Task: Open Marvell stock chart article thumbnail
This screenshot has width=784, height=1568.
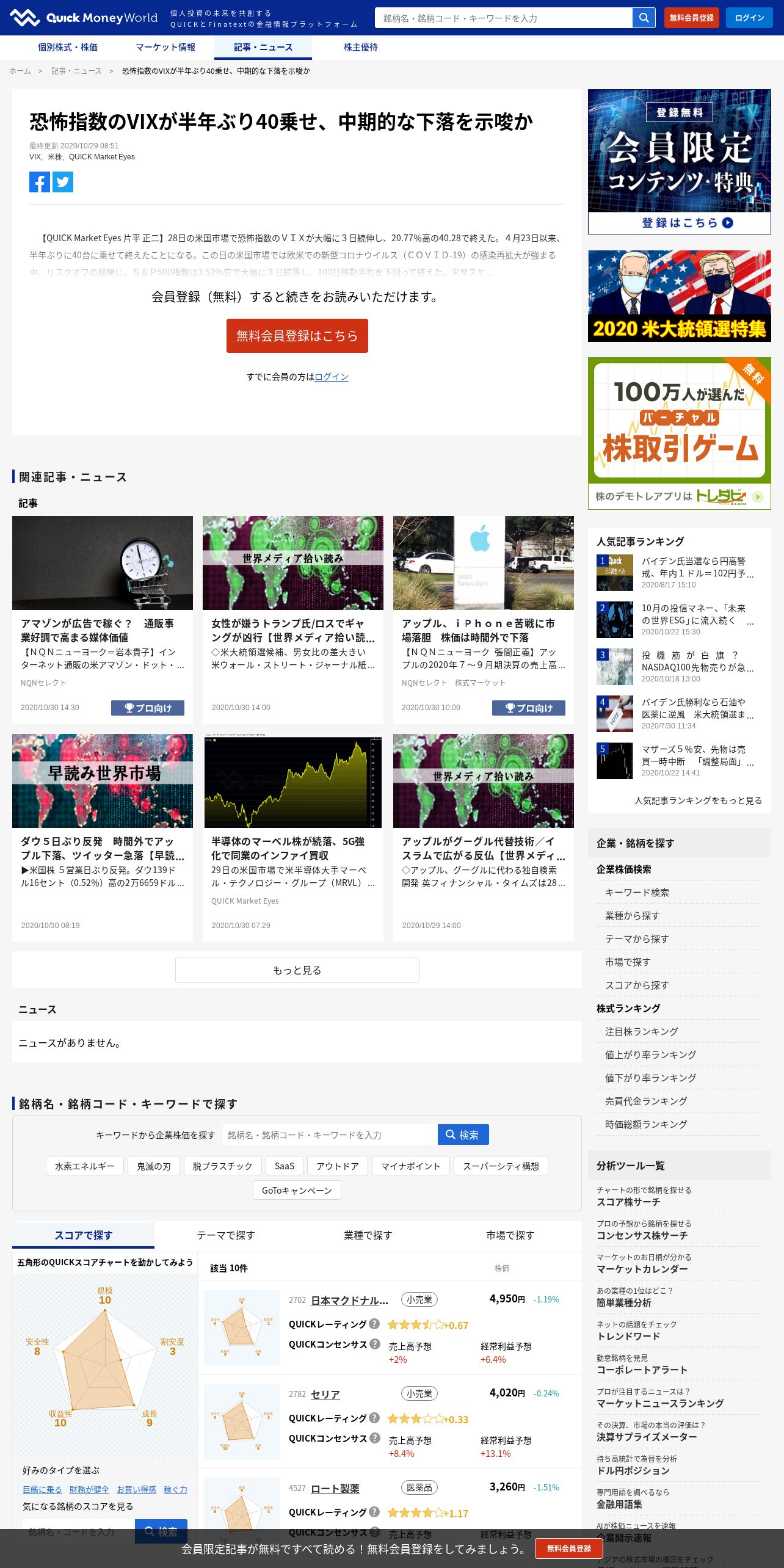Action: [x=293, y=781]
